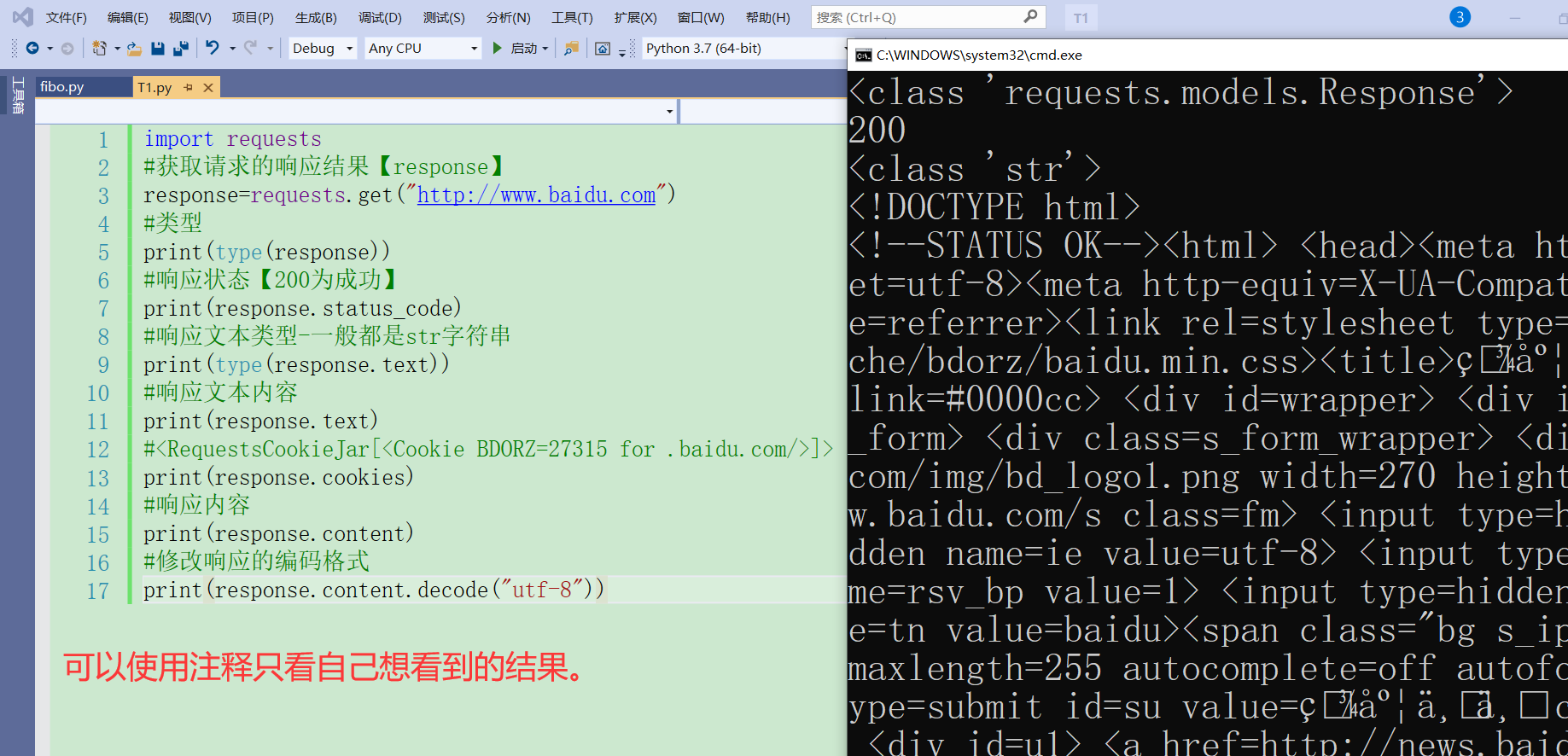Open the 编辑(E) menu

(x=128, y=17)
